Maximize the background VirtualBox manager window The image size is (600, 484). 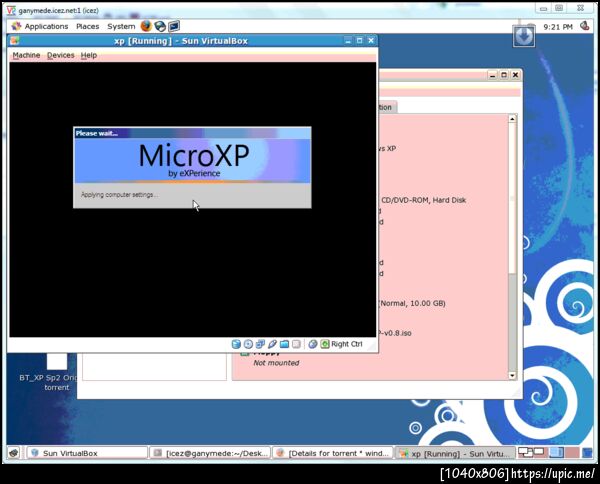504,75
